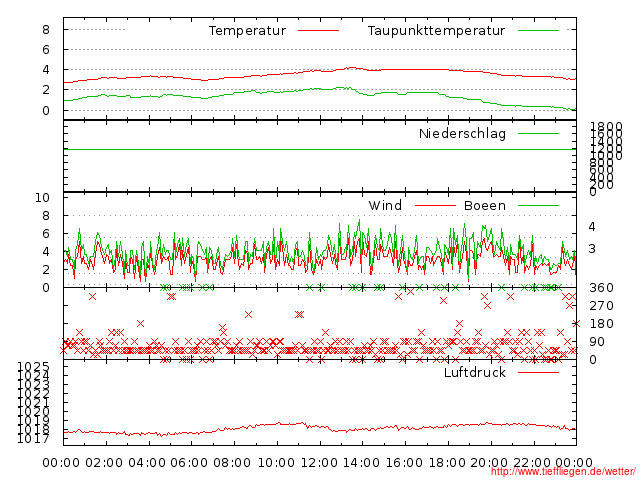Click the 12:00 time axis label

(x=319, y=462)
